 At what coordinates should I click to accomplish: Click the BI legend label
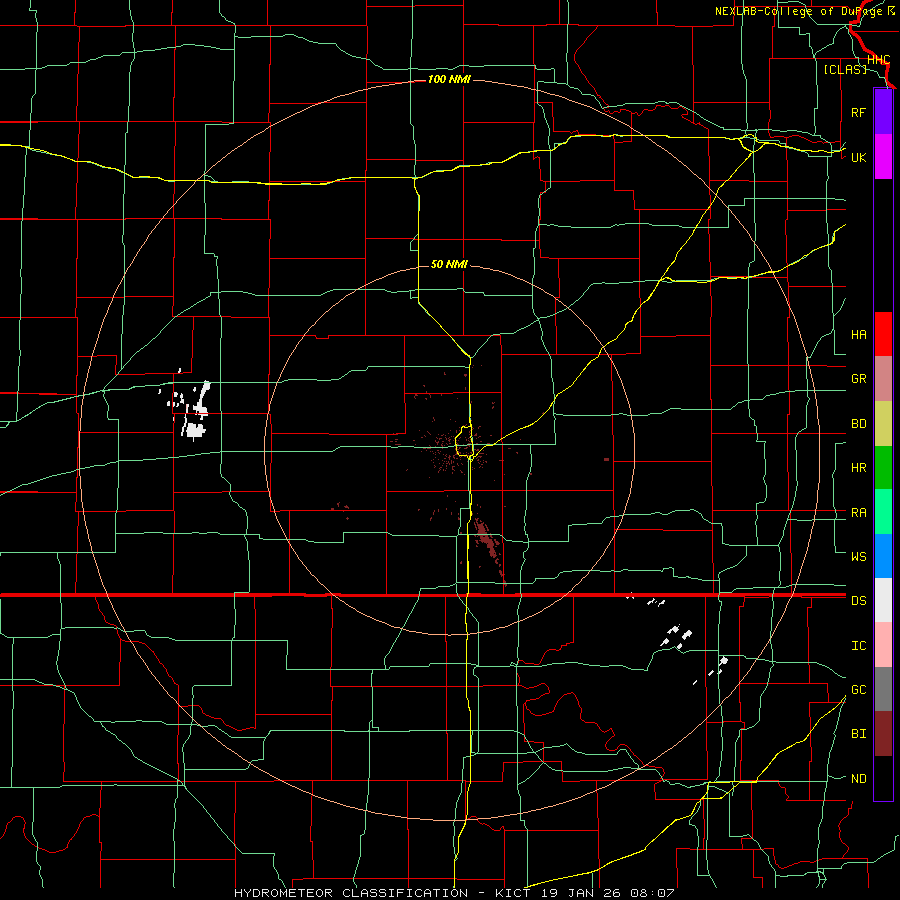[x=858, y=734]
